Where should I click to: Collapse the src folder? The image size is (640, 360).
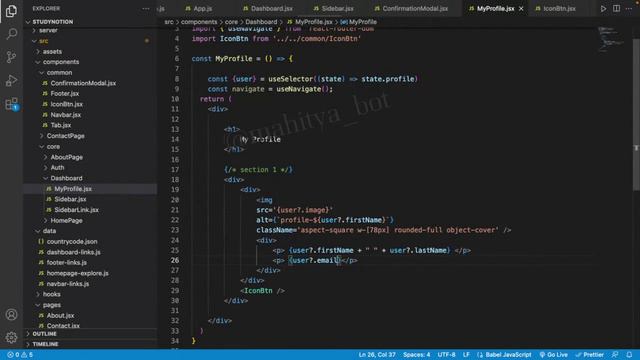[44, 41]
